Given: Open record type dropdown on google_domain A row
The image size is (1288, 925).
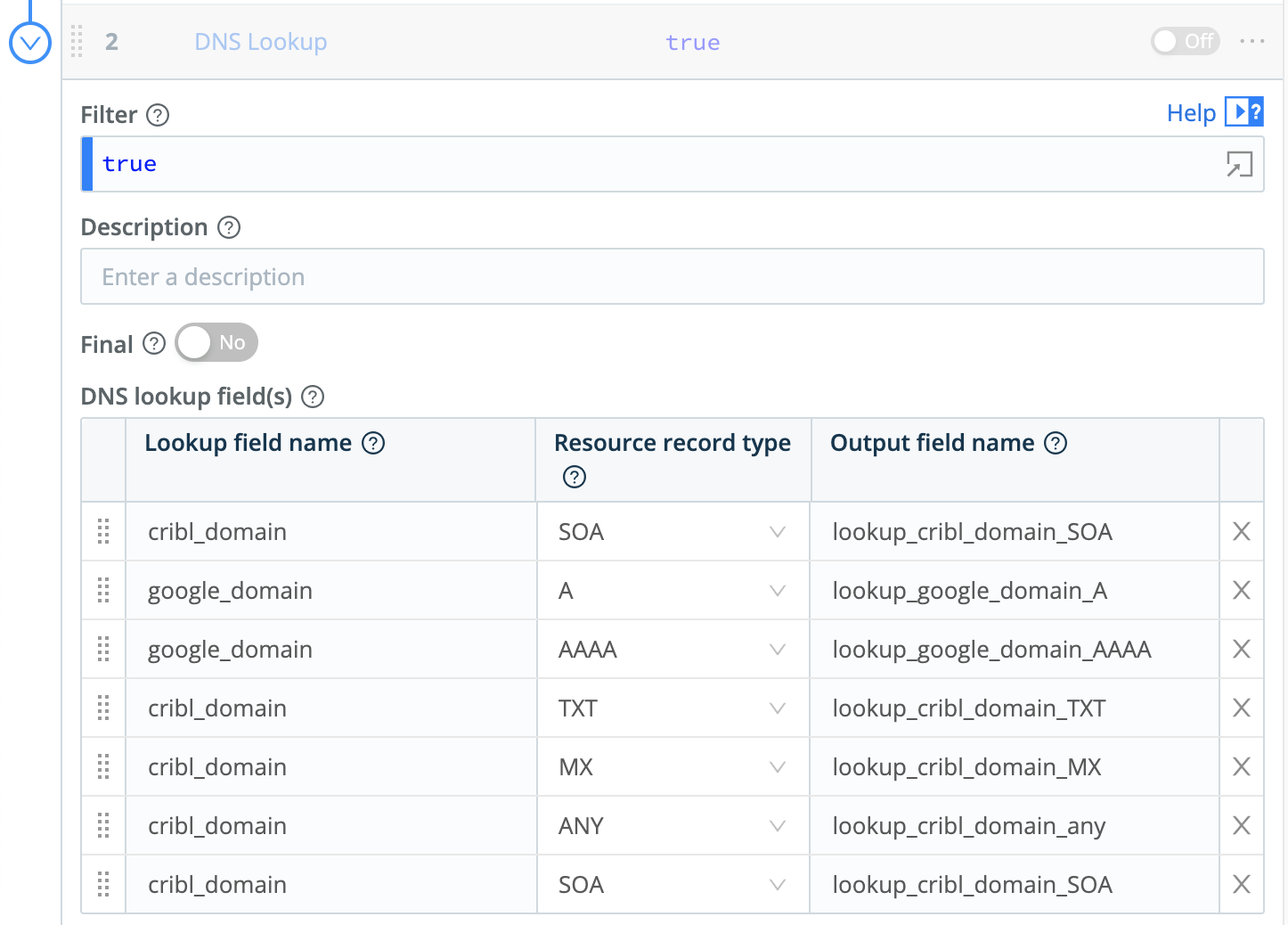Looking at the screenshot, I should click(777, 590).
